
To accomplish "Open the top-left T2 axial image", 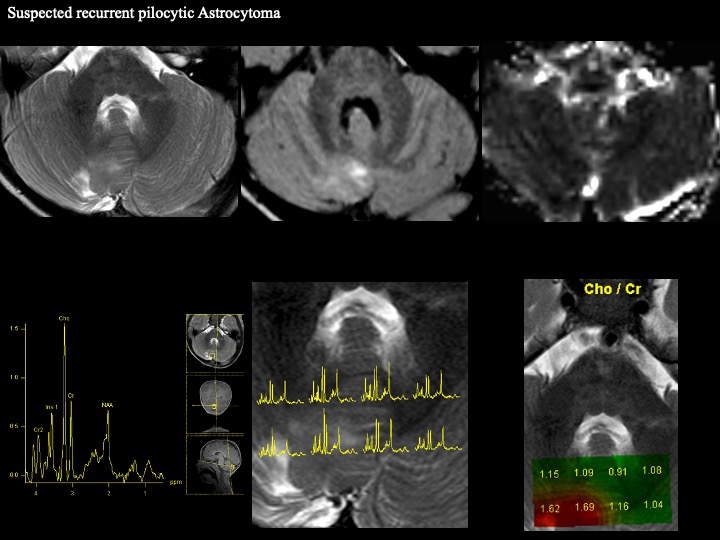I will (x=119, y=130).
